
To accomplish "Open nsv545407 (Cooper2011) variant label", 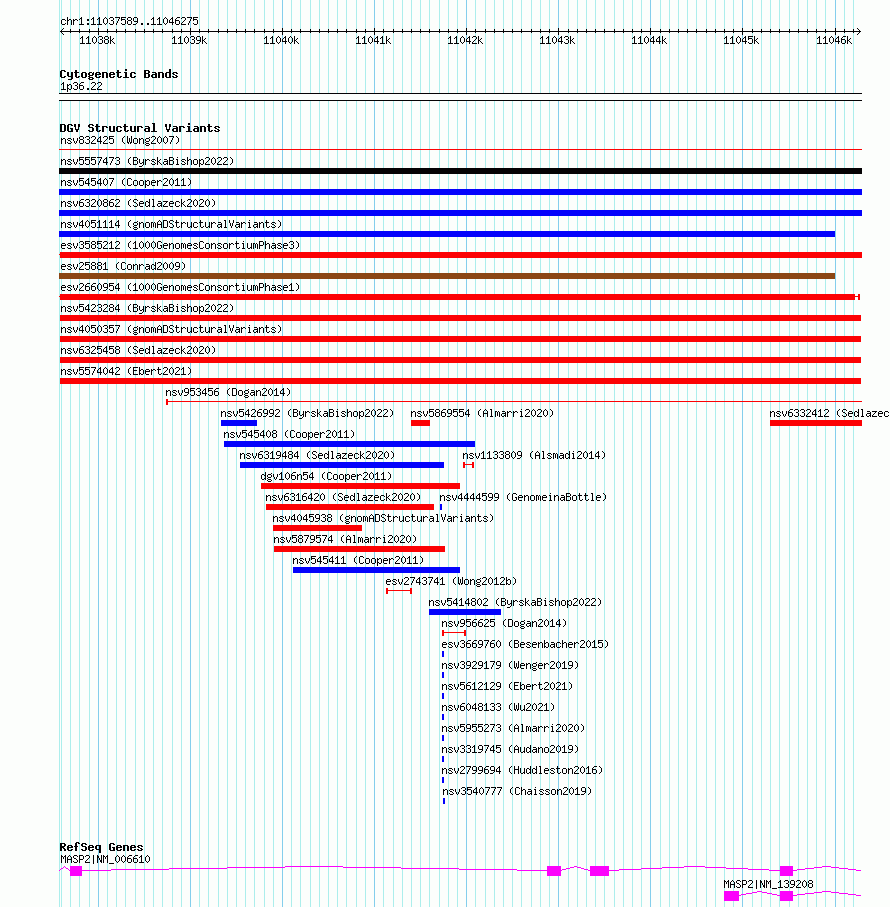I will pyautogui.click(x=126, y=182).
